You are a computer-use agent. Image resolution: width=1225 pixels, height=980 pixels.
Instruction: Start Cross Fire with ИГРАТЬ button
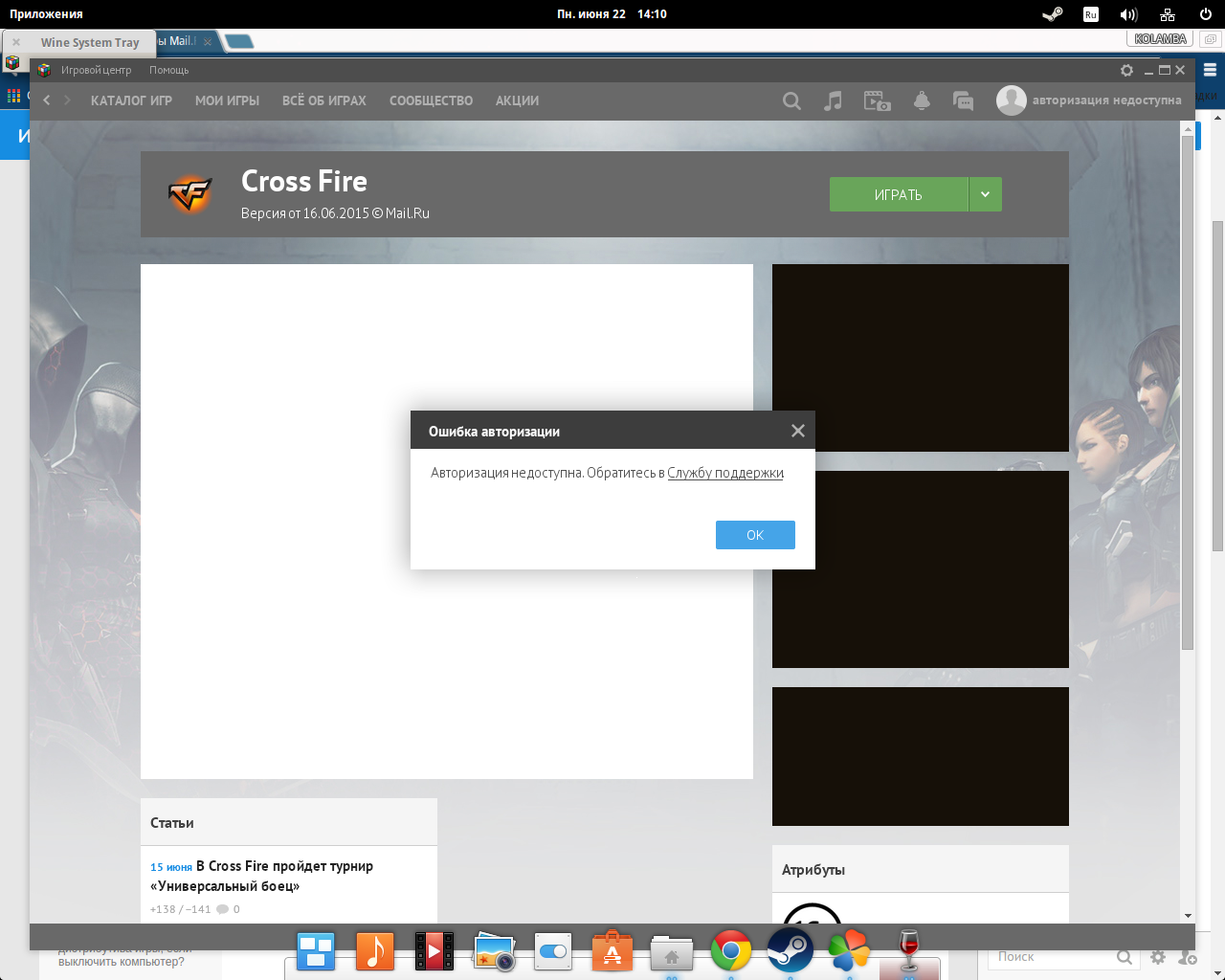(899, 194)
